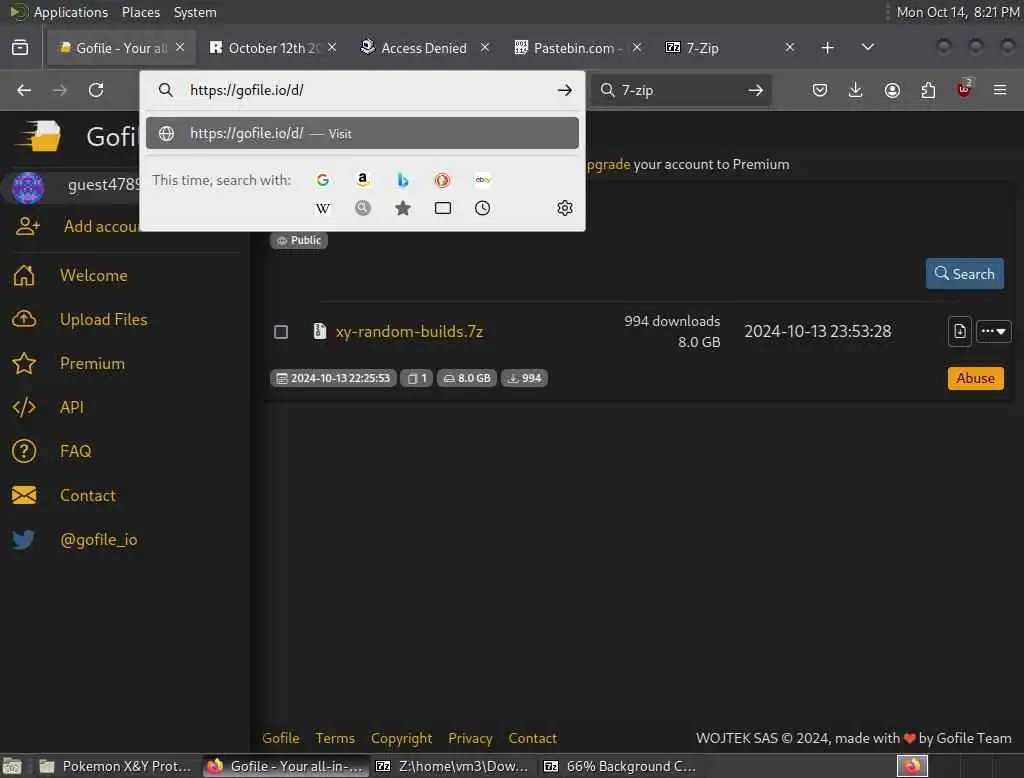Close the Pastebin.com tab
Image resolution: width=1024 pixels, height=778 pixels.
[x=637, y=47]
